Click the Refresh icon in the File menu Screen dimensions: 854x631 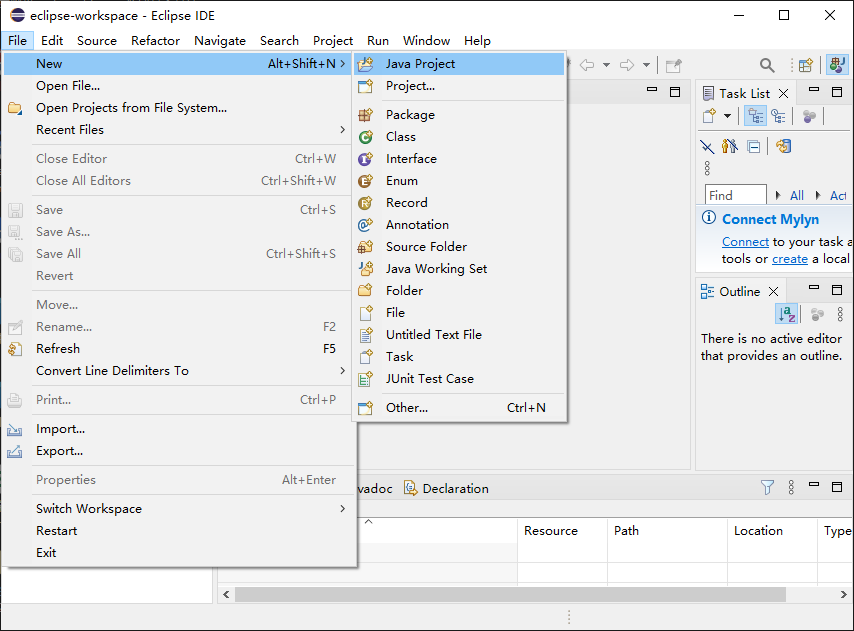(15, 349)
